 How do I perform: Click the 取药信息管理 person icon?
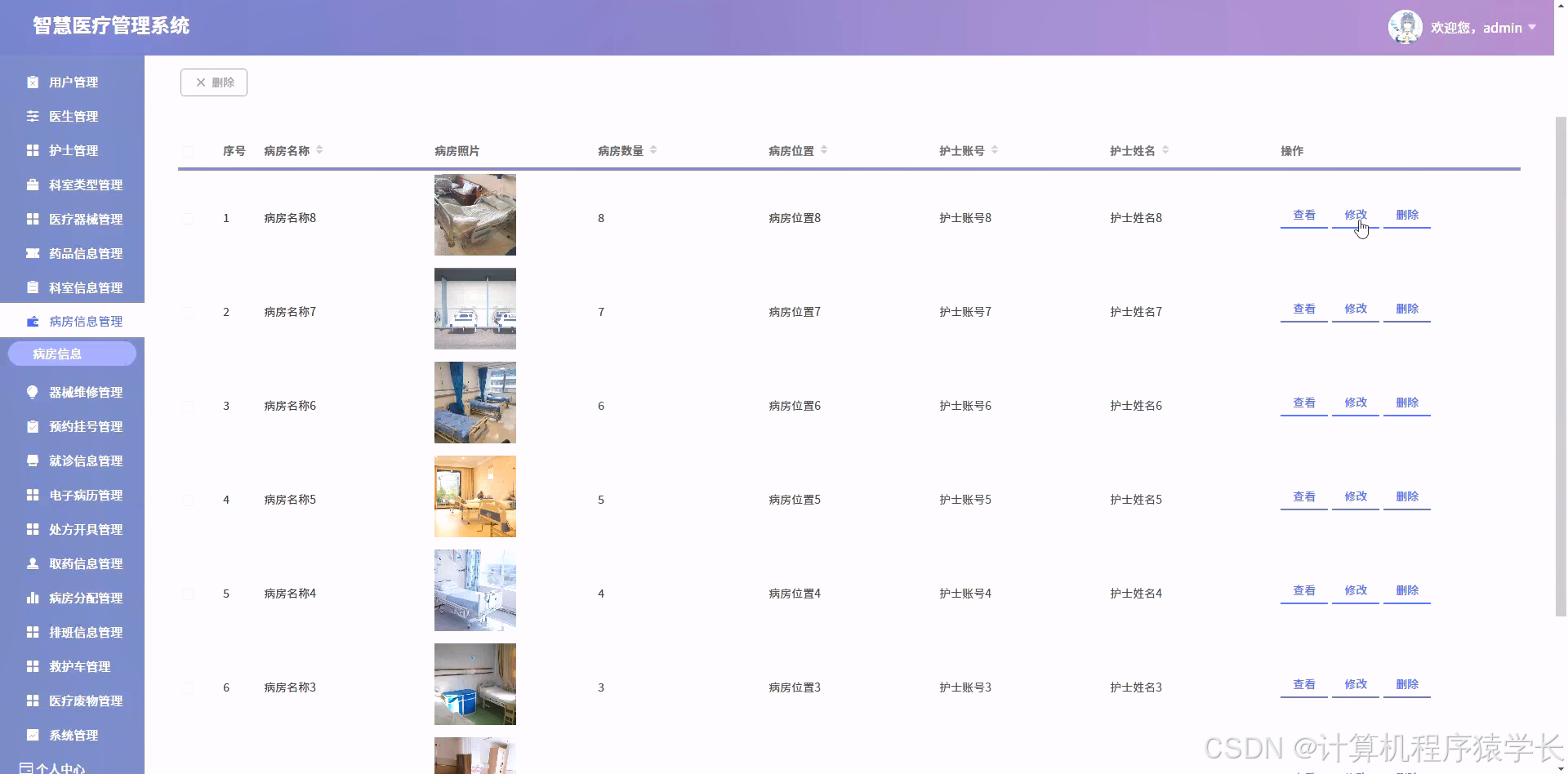tap(33, 563)
